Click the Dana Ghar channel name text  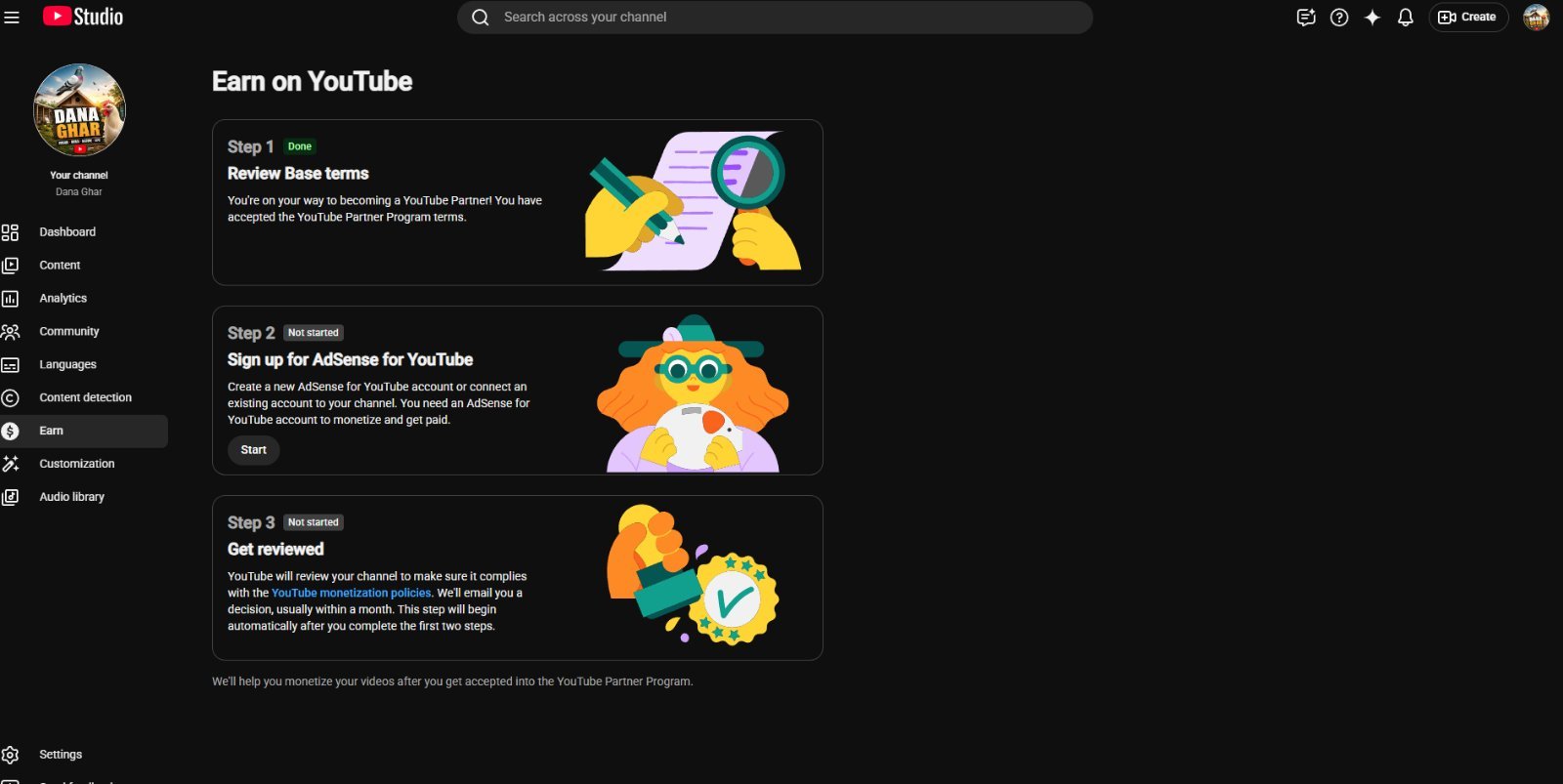point(79,192)
